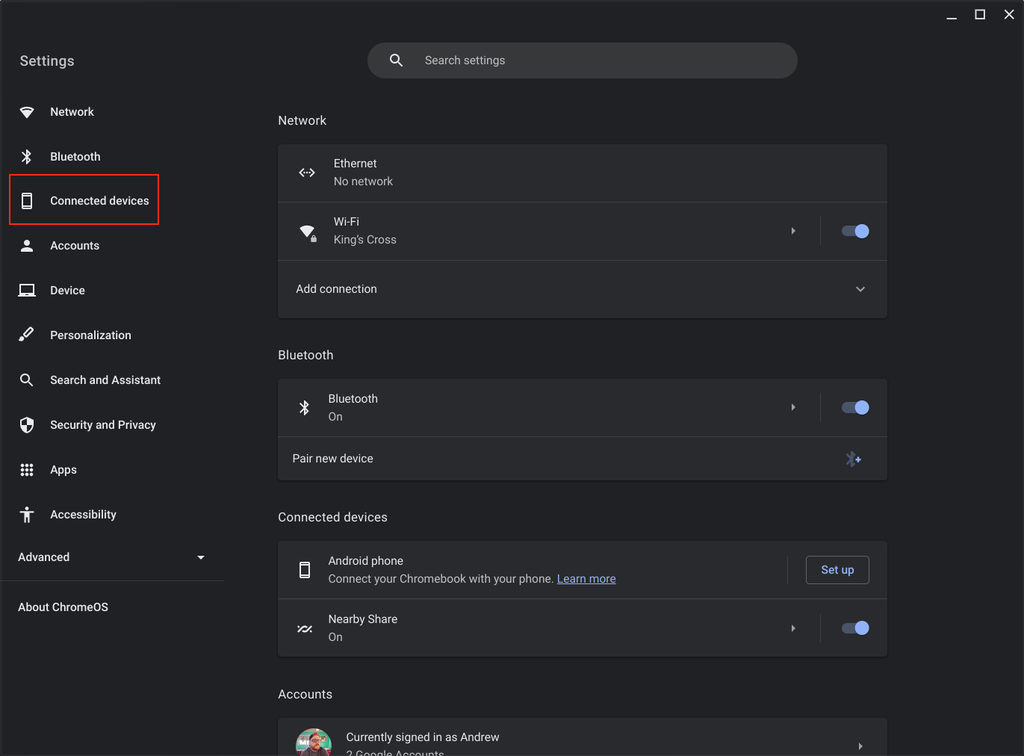Click the Wi-Fi icon in sidebar Network item

point(27,112)
